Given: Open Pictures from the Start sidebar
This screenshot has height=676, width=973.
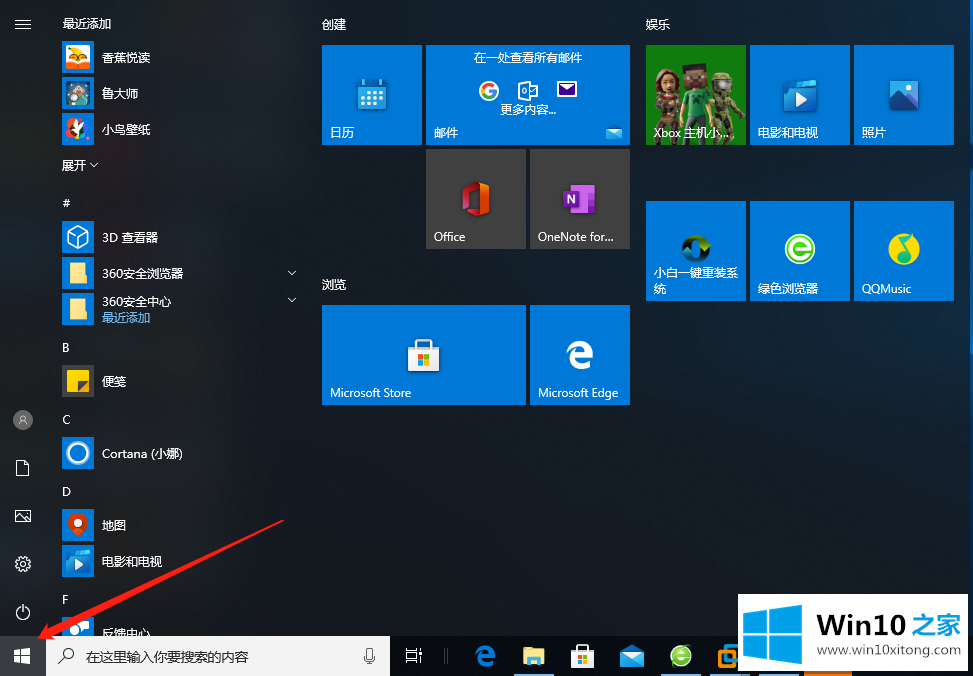Looking at the screenshot, I should (x=23, y=516).
